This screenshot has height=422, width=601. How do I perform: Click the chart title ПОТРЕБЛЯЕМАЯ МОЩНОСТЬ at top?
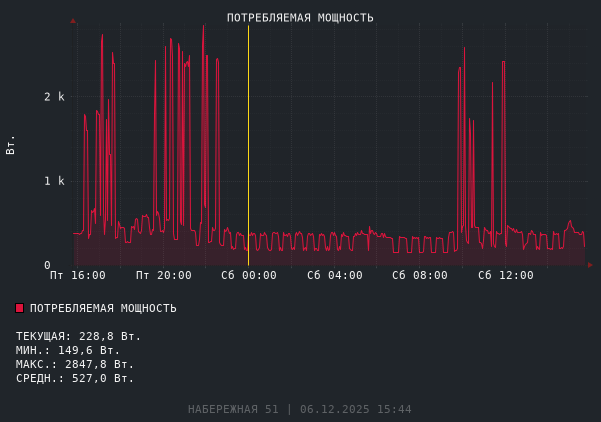[300, 18]
